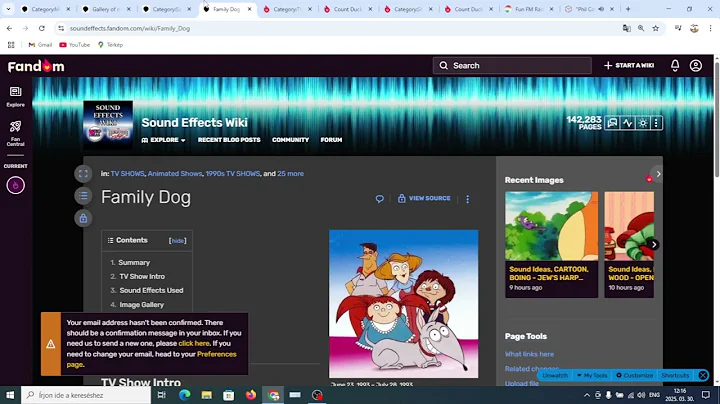
Task: Open Fan Central rocket icon
Action: 16,133
